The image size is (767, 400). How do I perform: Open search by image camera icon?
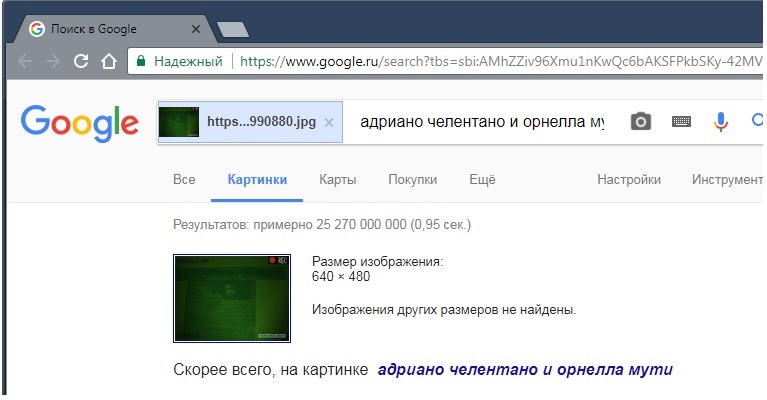coord(641,121)
